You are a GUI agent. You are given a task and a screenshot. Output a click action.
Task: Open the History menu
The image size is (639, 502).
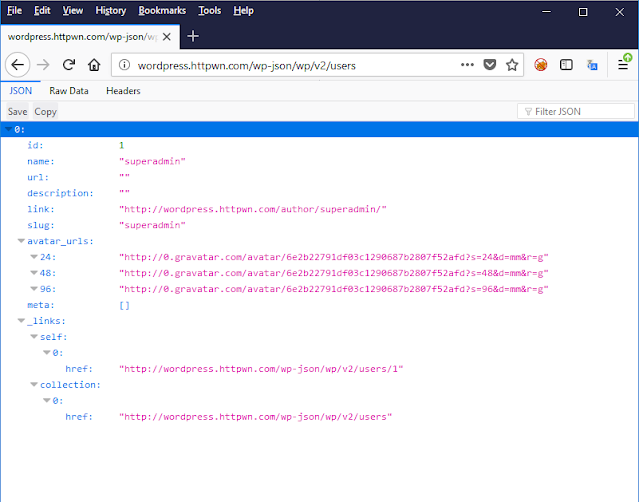(x=110, y=11)
